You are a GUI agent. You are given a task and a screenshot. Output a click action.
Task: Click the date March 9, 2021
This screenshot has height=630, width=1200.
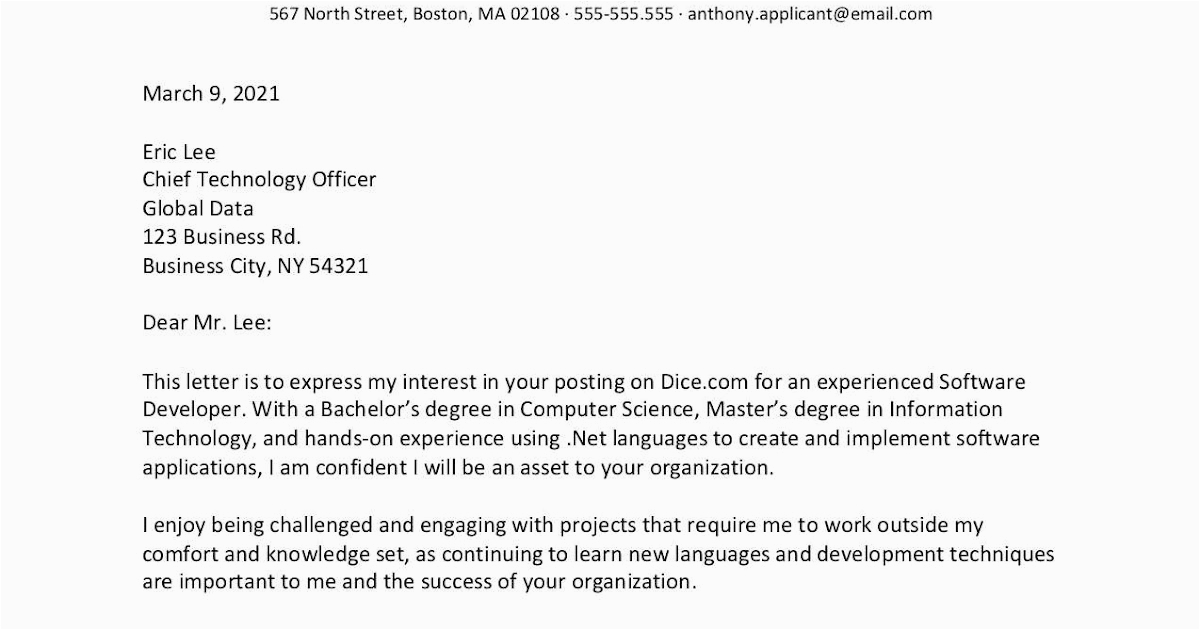(211, 95)
